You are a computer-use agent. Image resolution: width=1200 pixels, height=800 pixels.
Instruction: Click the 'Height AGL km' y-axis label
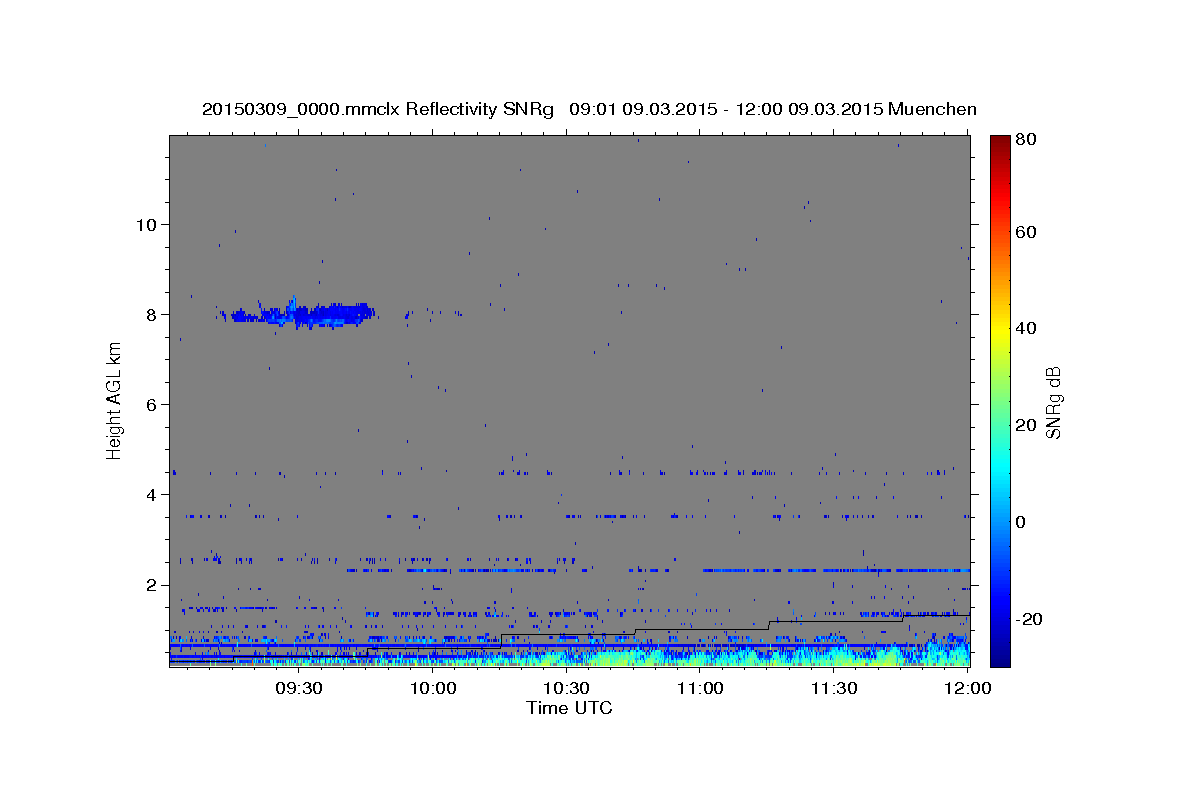pos(114,401)
